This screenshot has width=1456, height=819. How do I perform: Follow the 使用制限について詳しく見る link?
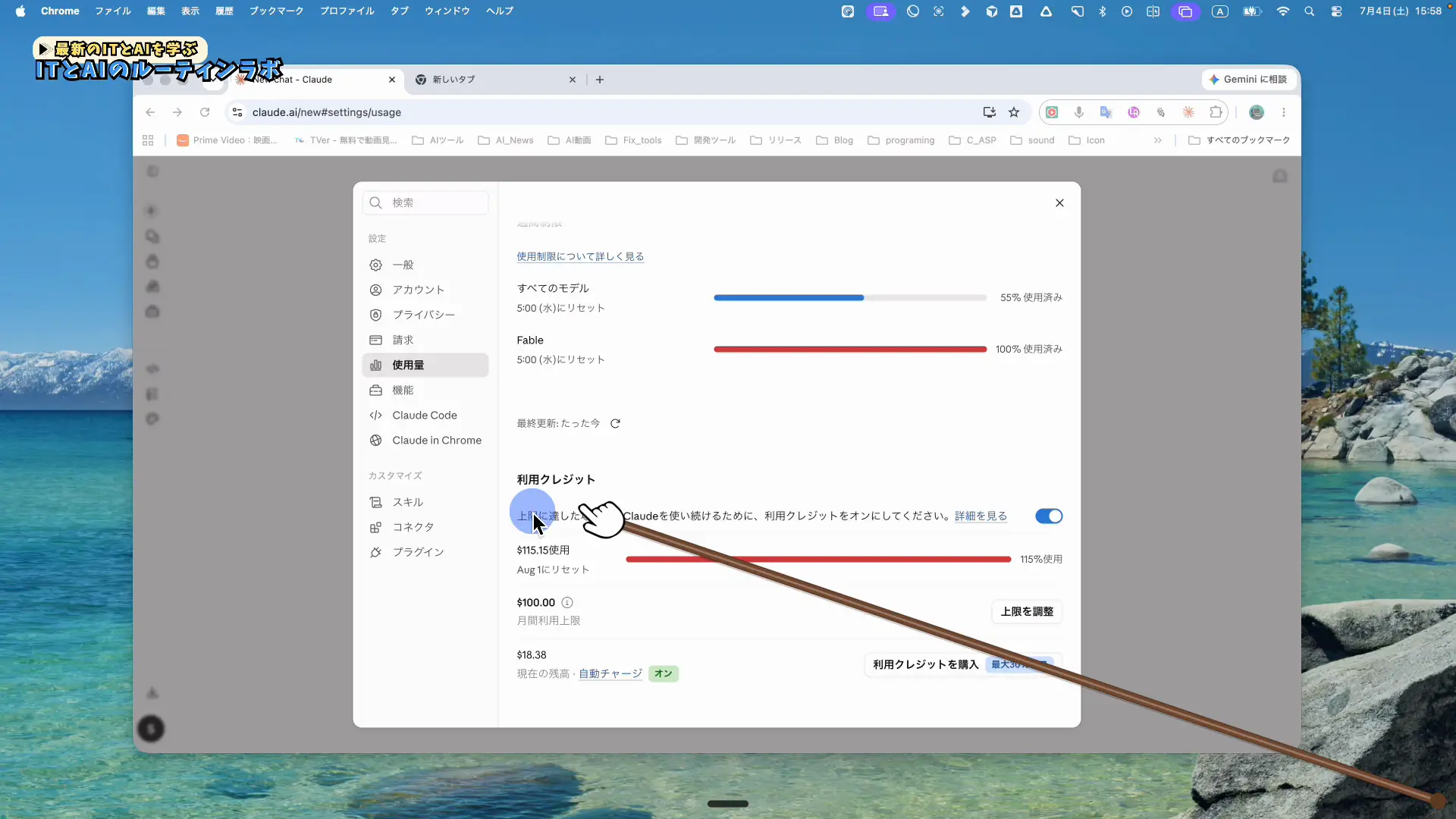click(580, 256)
